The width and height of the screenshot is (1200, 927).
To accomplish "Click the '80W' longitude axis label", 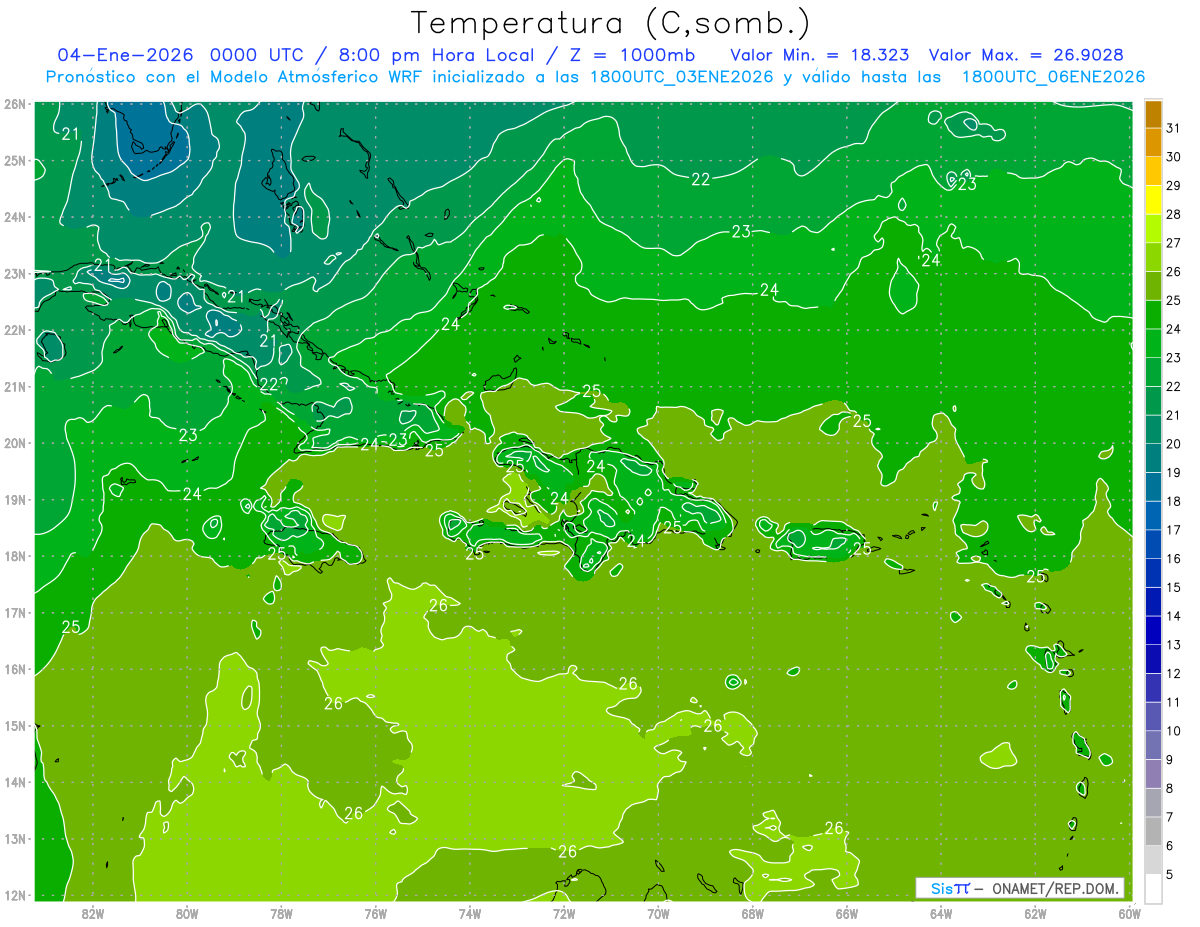I will [x=187, y=912].
